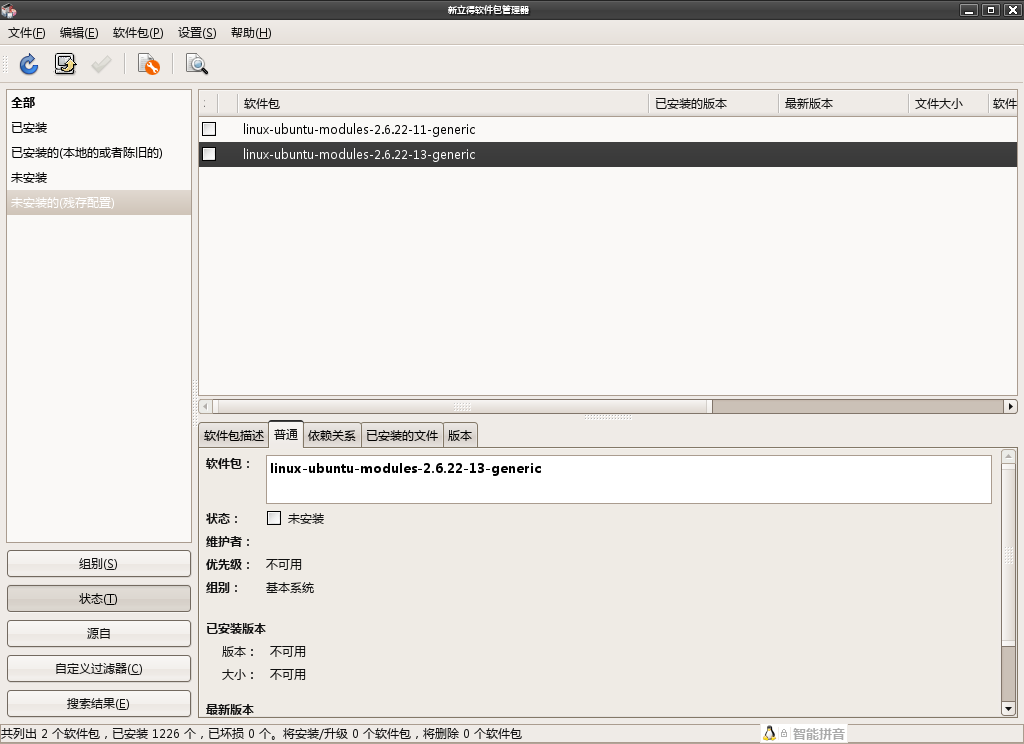Select the 未安装的(残存配置) filter

99,202
